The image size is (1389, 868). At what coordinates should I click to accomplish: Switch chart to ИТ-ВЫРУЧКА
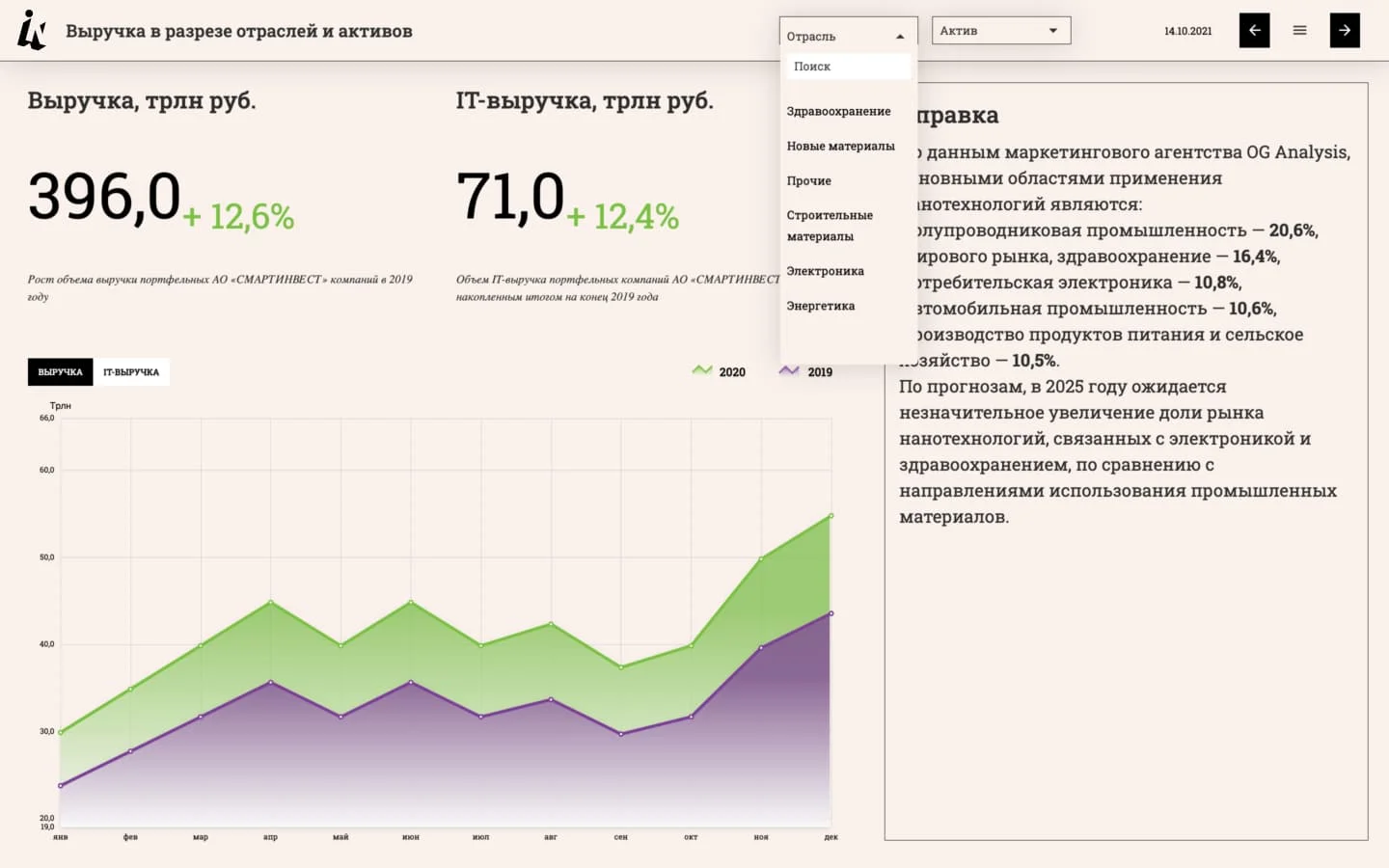pos(131,372)
